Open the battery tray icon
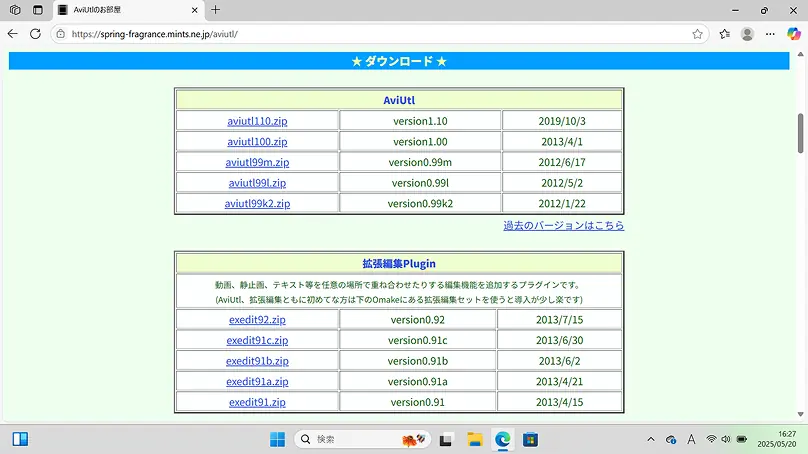Screen dimensions: 808x454 tap(742, 439)
